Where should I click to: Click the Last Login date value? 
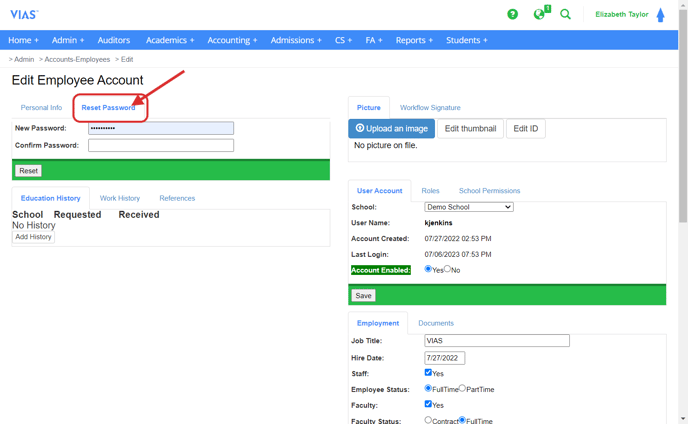coord(458,255)
